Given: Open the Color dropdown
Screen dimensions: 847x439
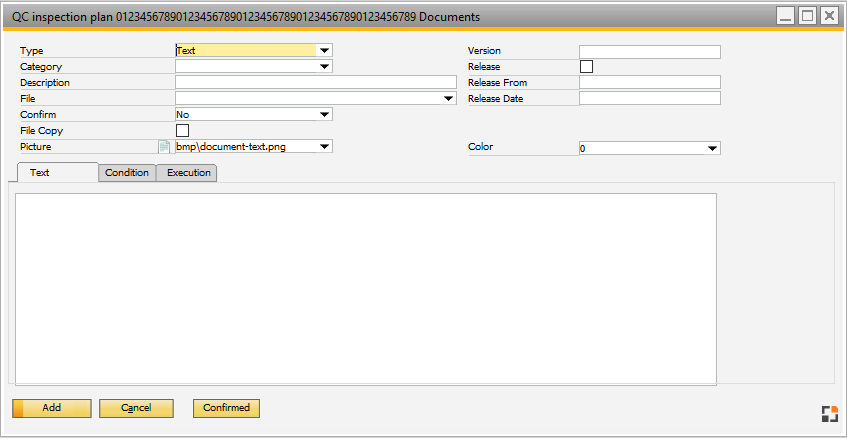Looking at the screenshot, I should point(713,148).
